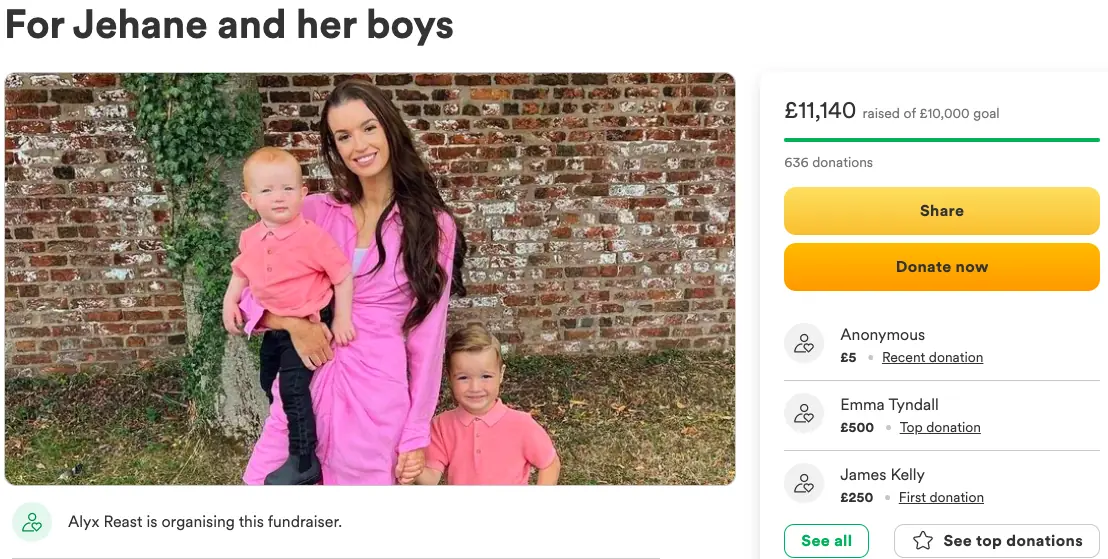Click the organiser avatar icon beside Alyx Reast
The width and height of the screenshot is (1108, 559).
[x=32, y=522]
